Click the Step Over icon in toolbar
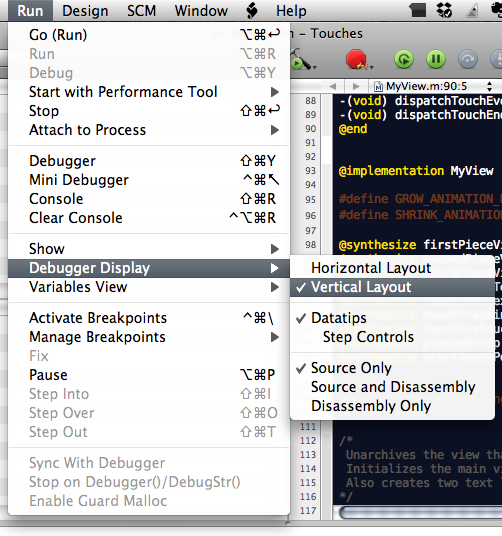 point(467,59)
